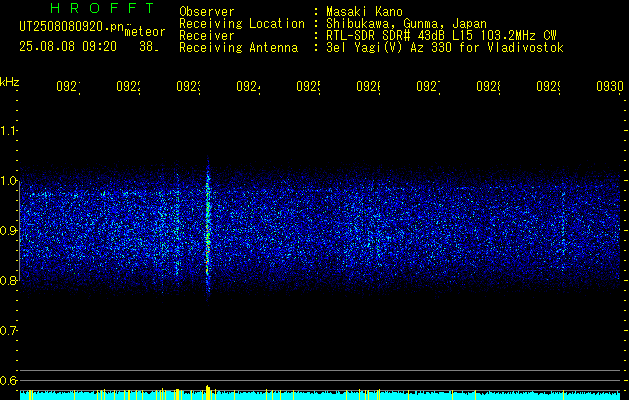Click the 0925 time axis marker
This screenshot has height=400, width=629.
[x=308, y=87]
